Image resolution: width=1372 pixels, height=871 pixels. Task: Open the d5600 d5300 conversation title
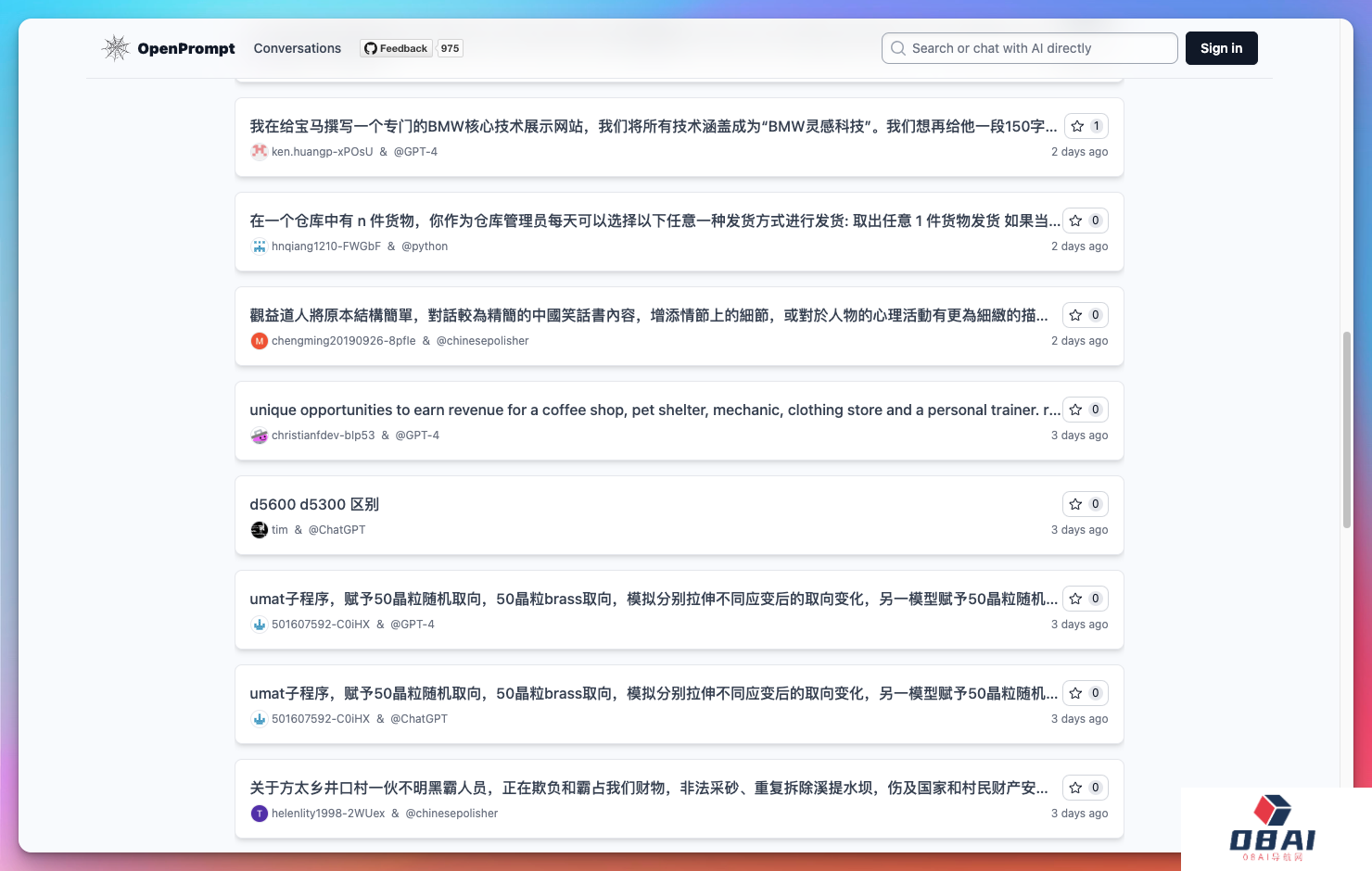click(x=314, y=504)
